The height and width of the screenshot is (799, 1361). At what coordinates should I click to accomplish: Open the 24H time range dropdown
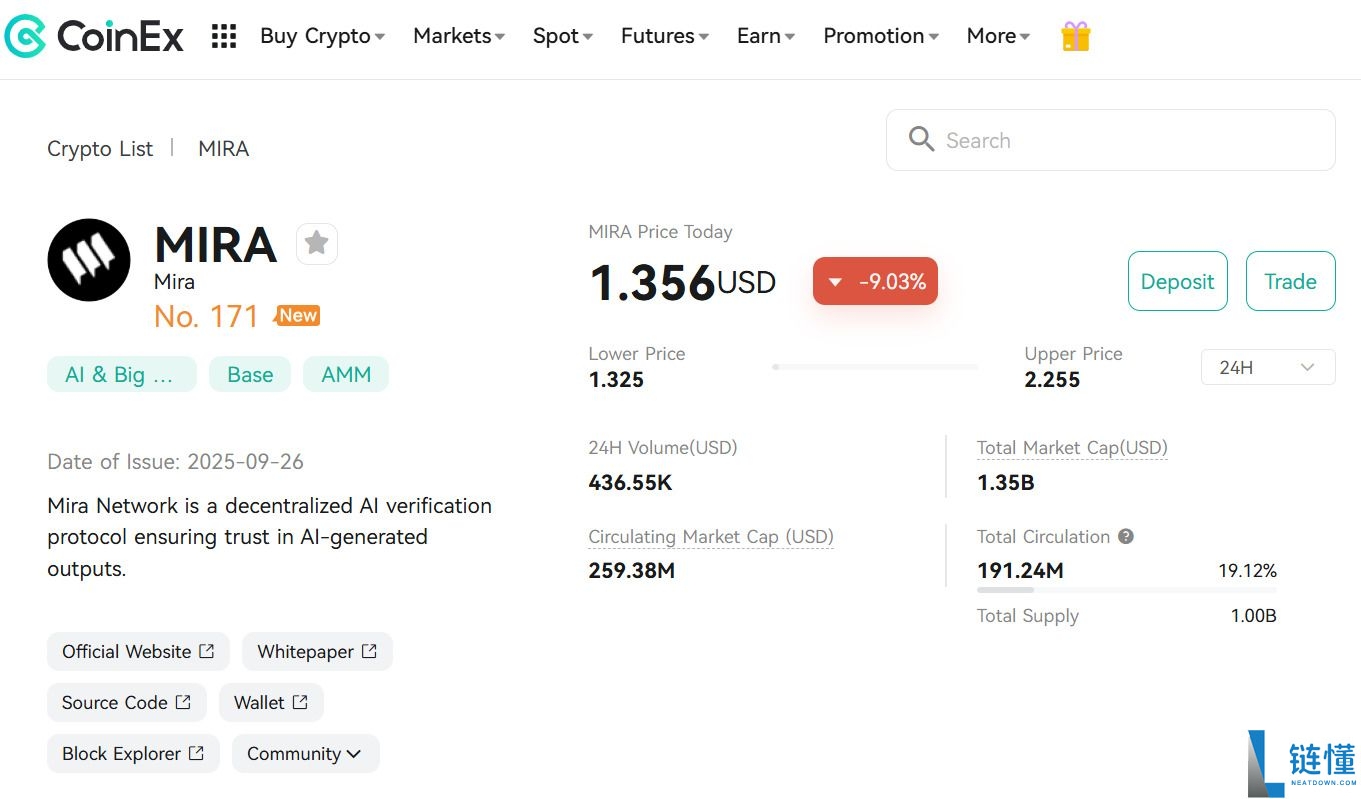click(x=1268, y=367)
